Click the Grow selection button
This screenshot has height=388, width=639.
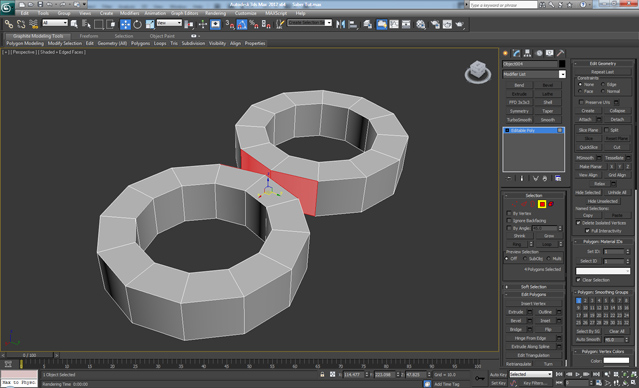pyautogui.click(x=549, y=236)
